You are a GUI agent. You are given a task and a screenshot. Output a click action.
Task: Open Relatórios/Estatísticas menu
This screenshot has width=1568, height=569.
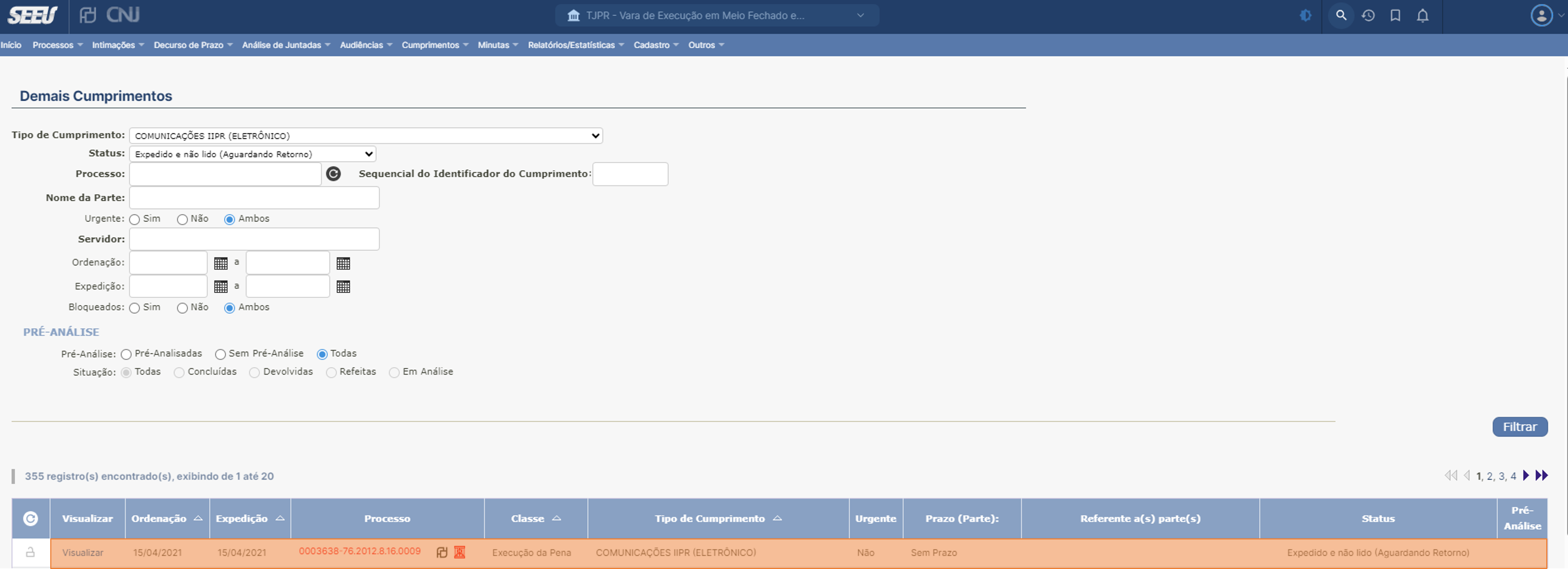point(576,45)
